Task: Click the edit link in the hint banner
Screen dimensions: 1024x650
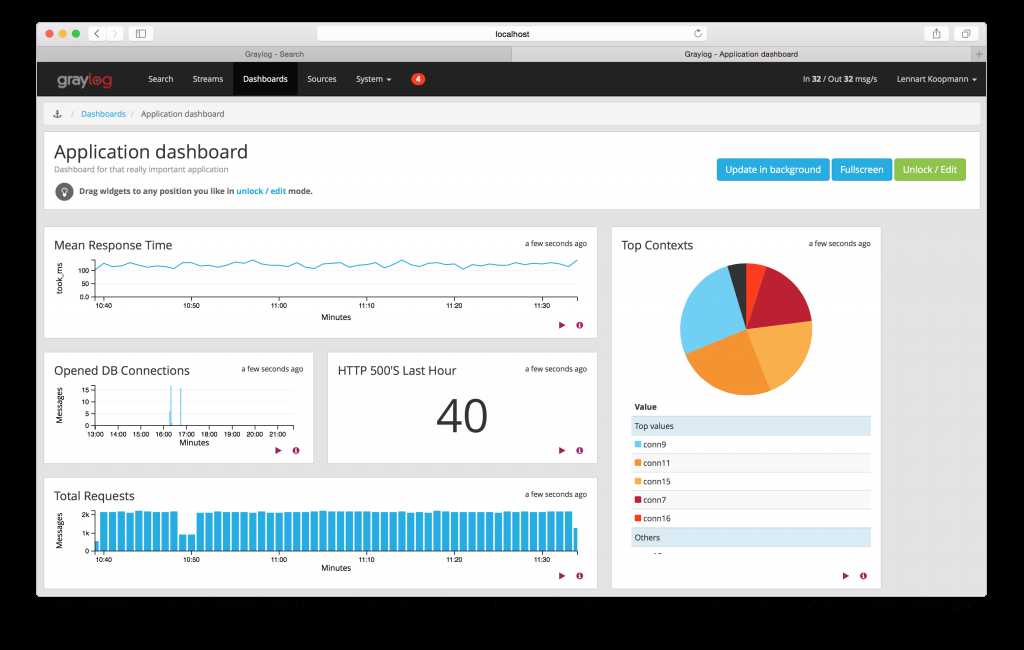Action: pyautogui.click(x=277, y=190)
